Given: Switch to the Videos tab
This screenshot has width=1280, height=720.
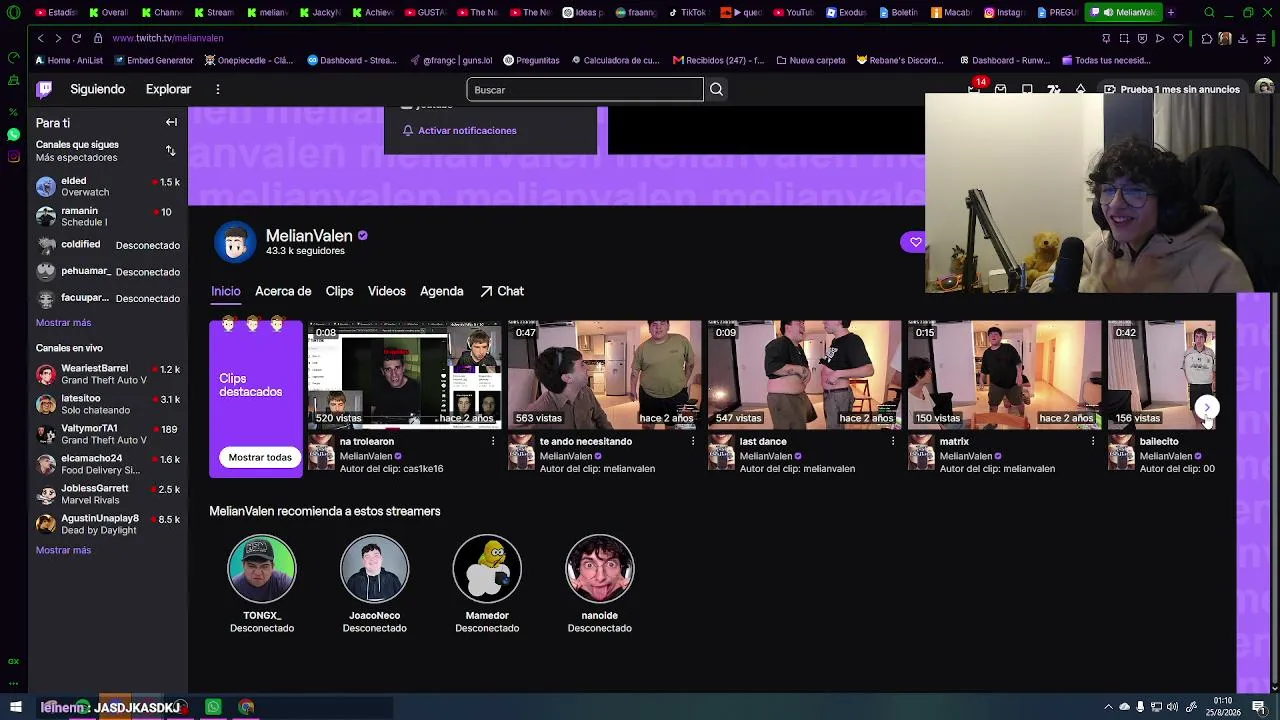Looking at the screenshot, I should 387,291.
